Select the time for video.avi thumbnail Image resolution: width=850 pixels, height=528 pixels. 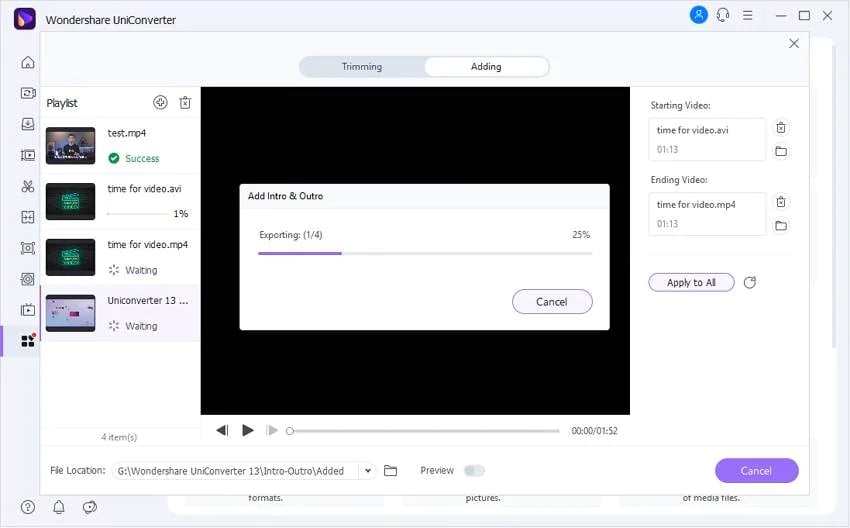tap(70, 202)
